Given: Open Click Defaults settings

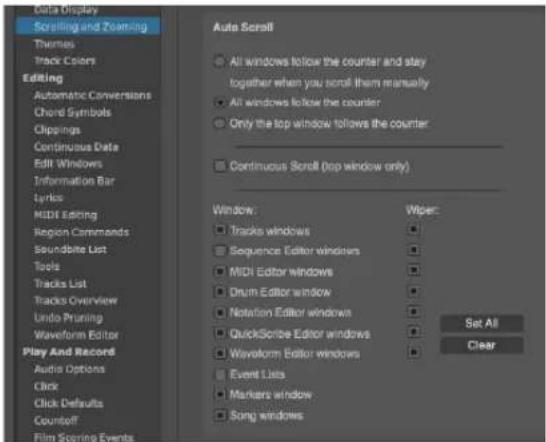Looking at the screenshot, I should pos(69,403).
